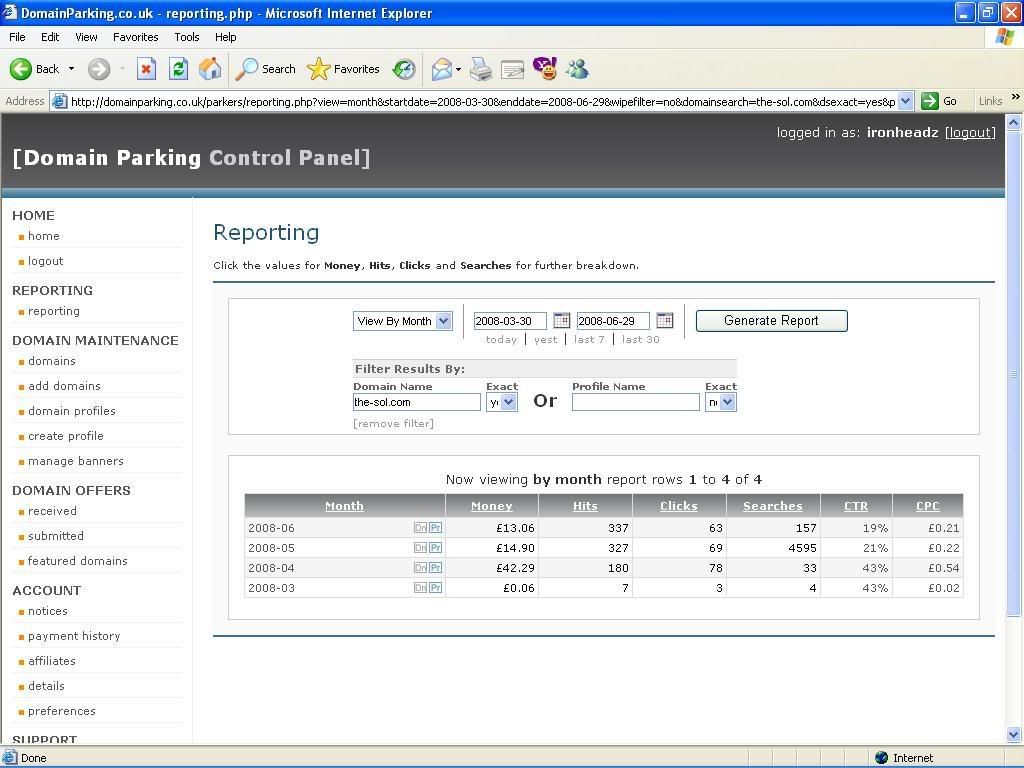Open the Yahoo Messenger toolbar icon
This screenshot has height=768, width=1024.
click(545, 69)
